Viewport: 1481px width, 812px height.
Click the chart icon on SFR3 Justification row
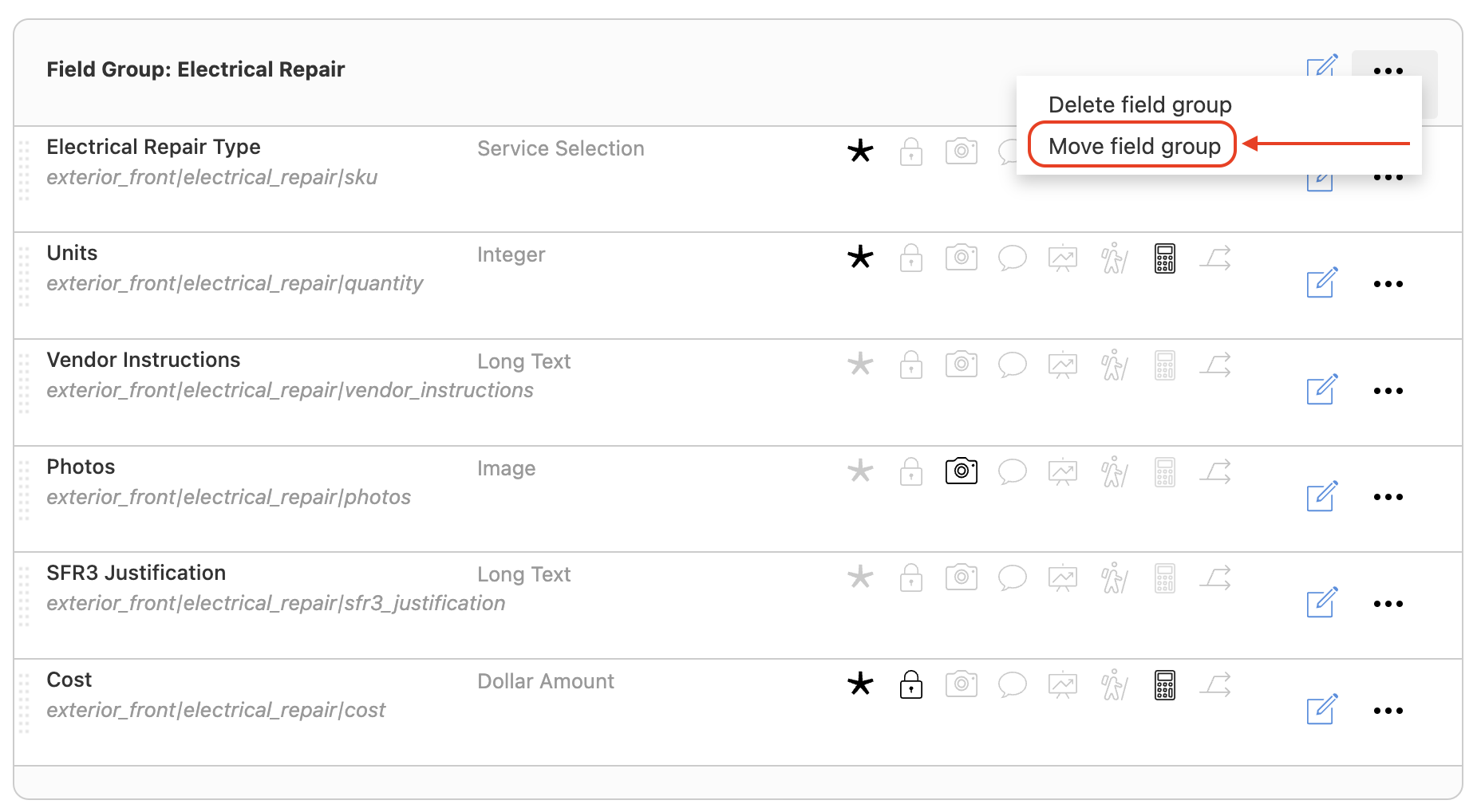1062,577
